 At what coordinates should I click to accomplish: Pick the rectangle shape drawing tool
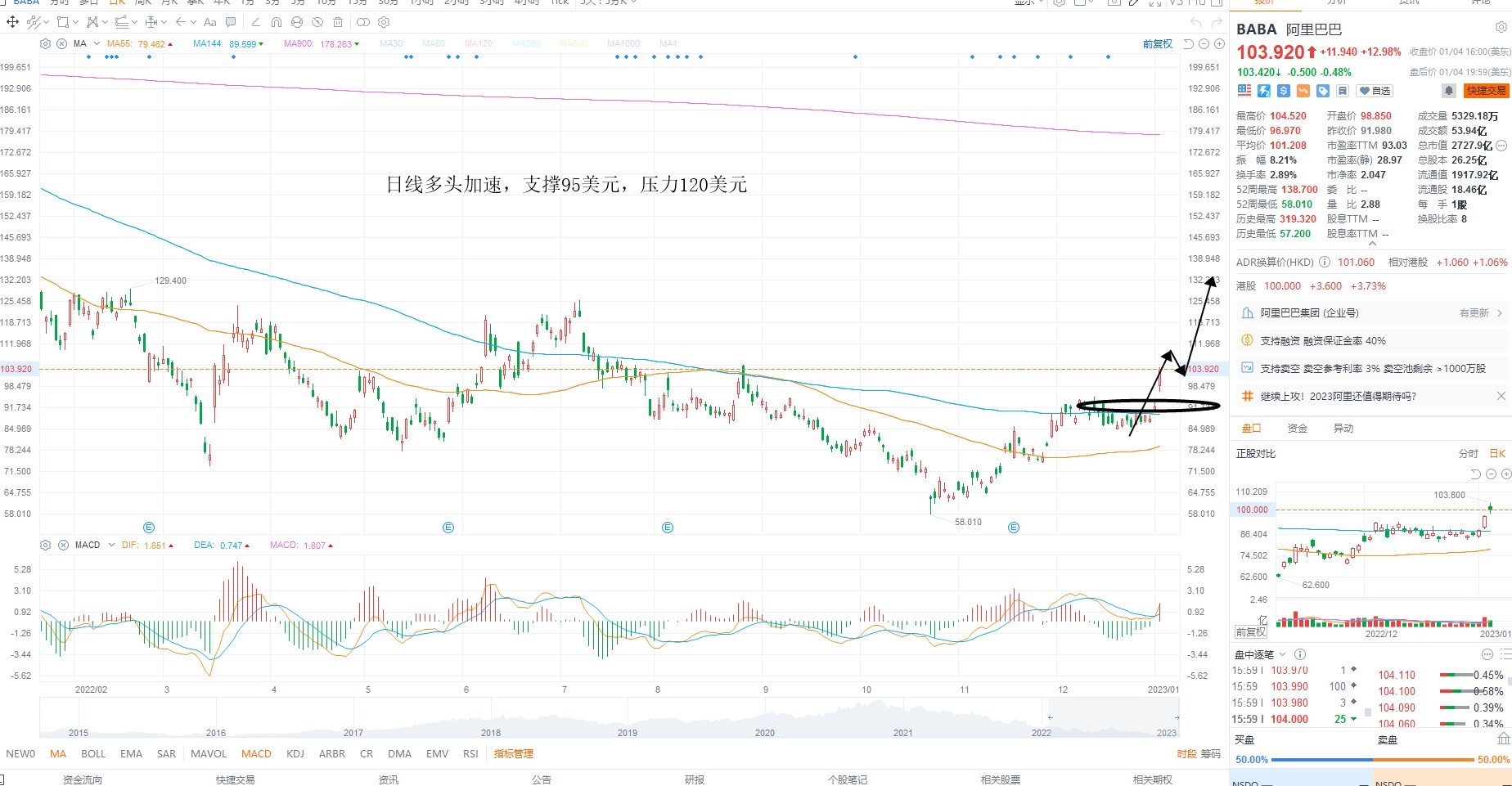[62, 22]
